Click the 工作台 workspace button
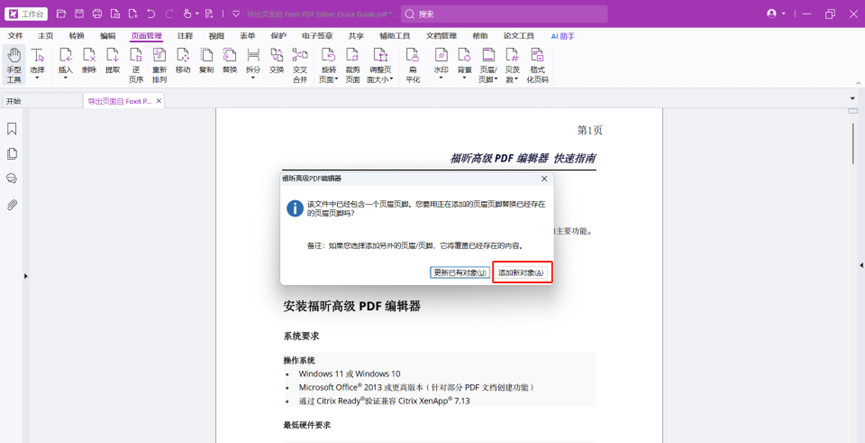 26,14
